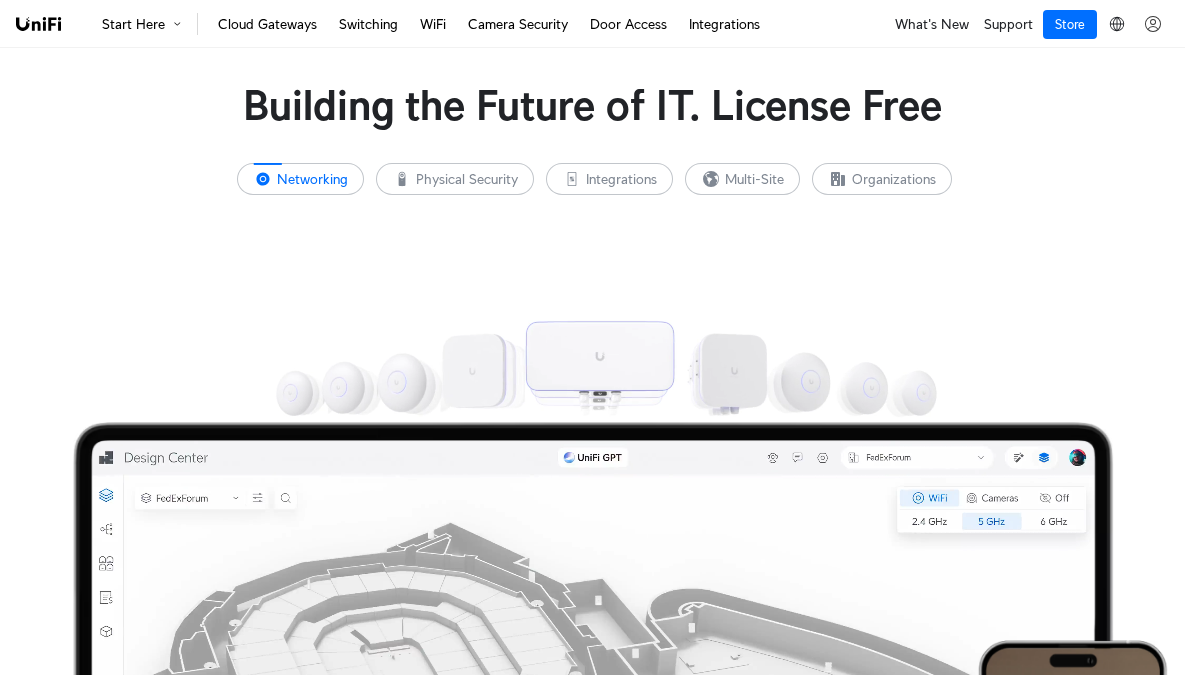Open the Integrations menu in top navigation

724,24
